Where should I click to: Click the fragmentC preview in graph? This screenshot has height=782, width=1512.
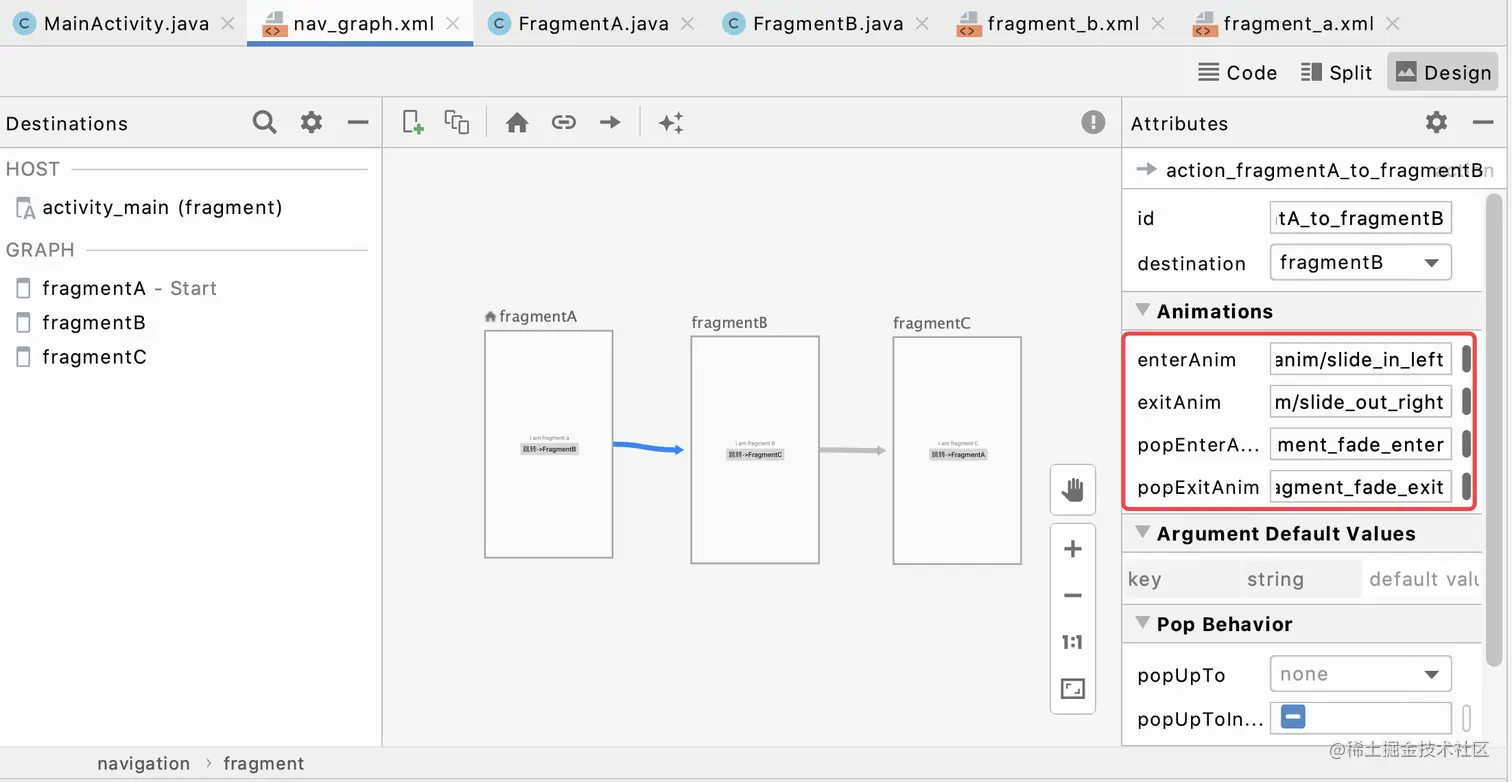[x=957, y=450]
